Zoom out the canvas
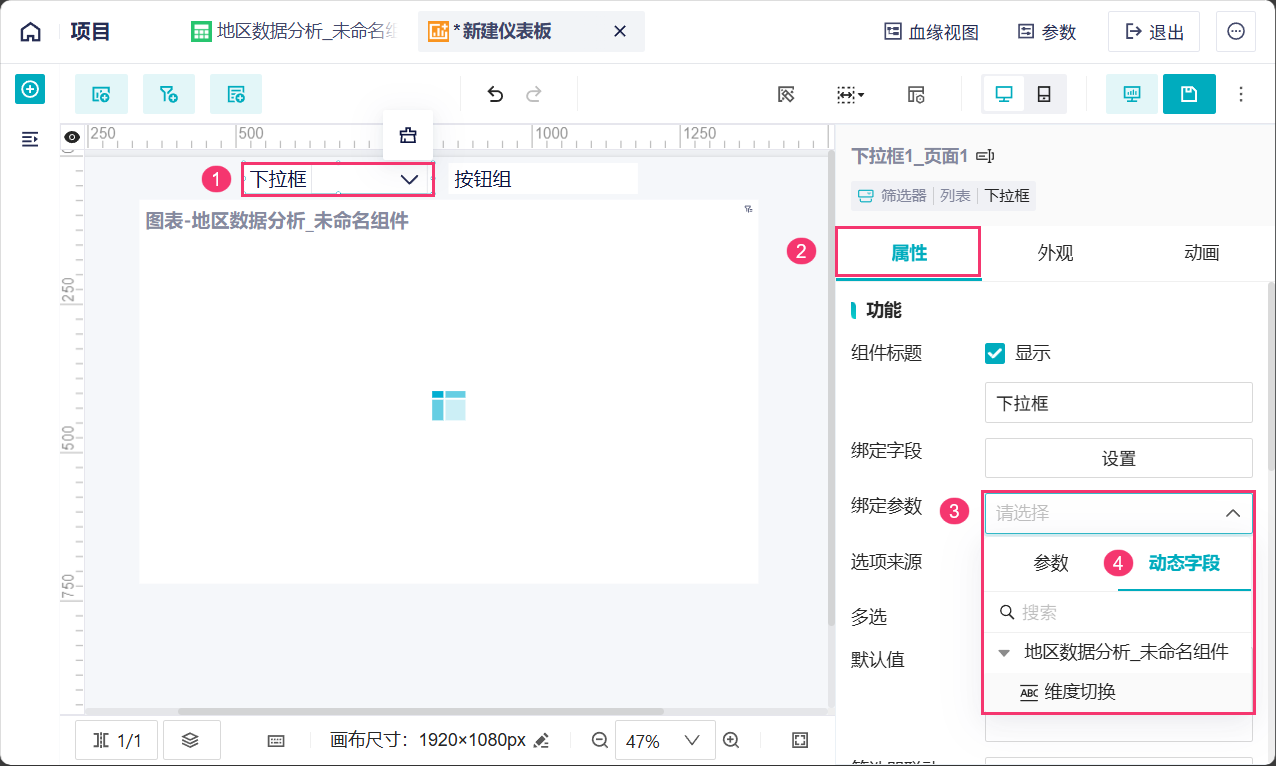Viewport: 1276px width, 766px height. point(600,740)
